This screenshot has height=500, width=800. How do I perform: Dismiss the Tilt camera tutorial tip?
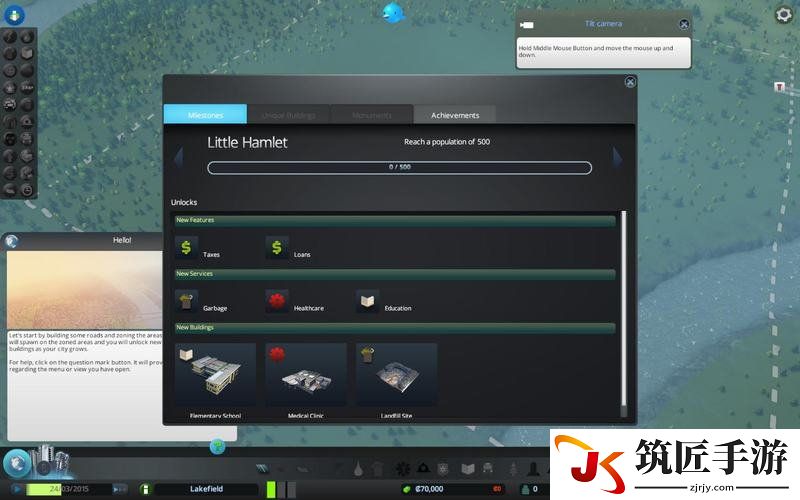pos(684,24)
